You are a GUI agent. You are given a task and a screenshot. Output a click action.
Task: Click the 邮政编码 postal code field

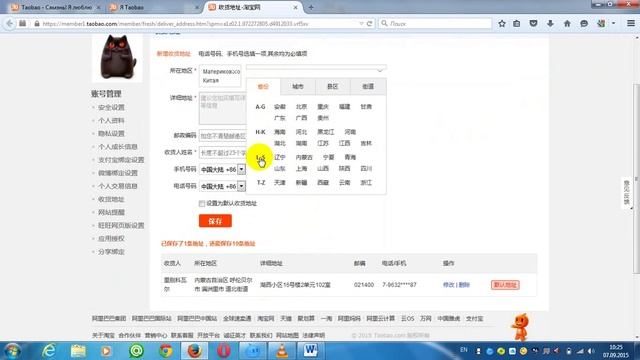click(223, 136)
